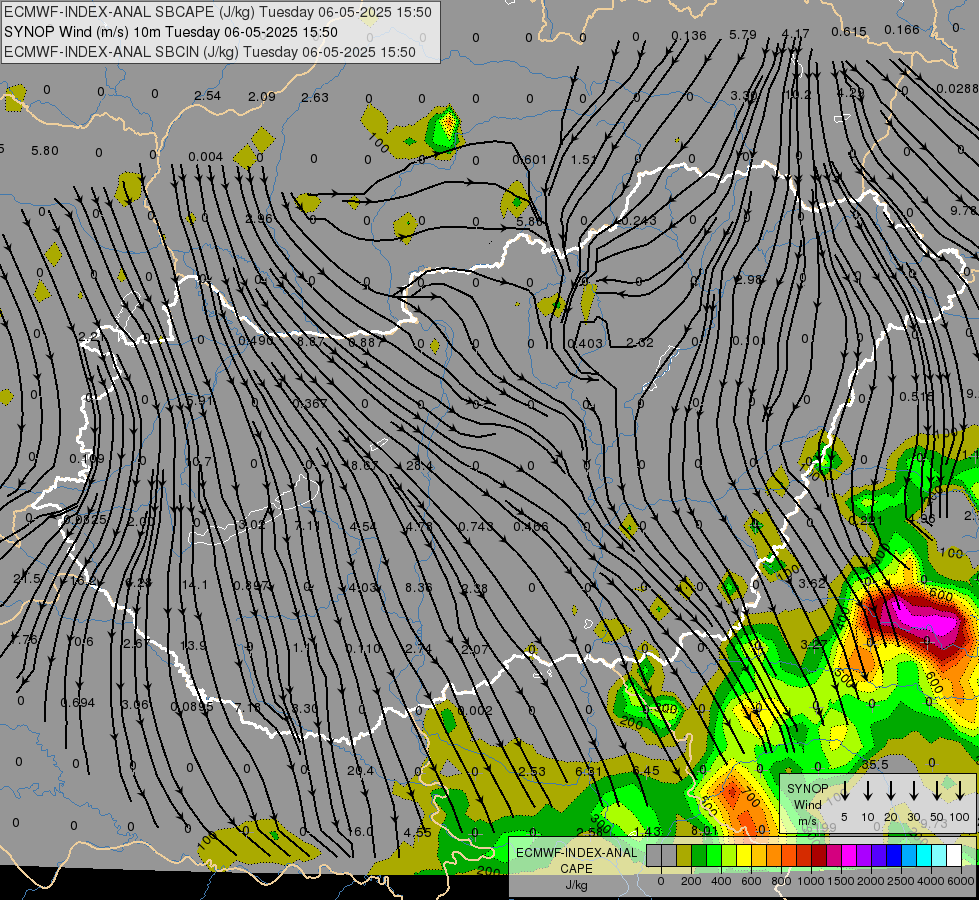Click the map value 14.1
This screenshot has width=979, height=900.
[194, 585]
